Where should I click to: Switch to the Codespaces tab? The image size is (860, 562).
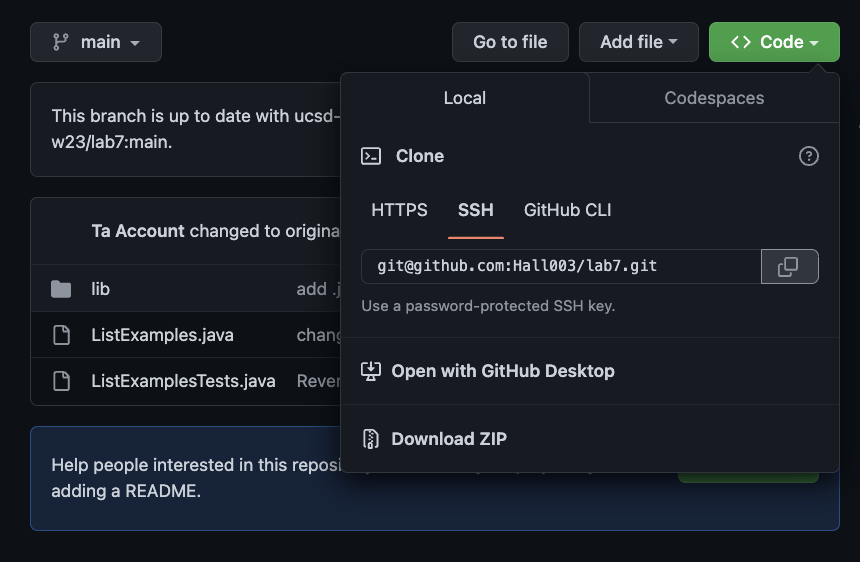pos(714,98)
